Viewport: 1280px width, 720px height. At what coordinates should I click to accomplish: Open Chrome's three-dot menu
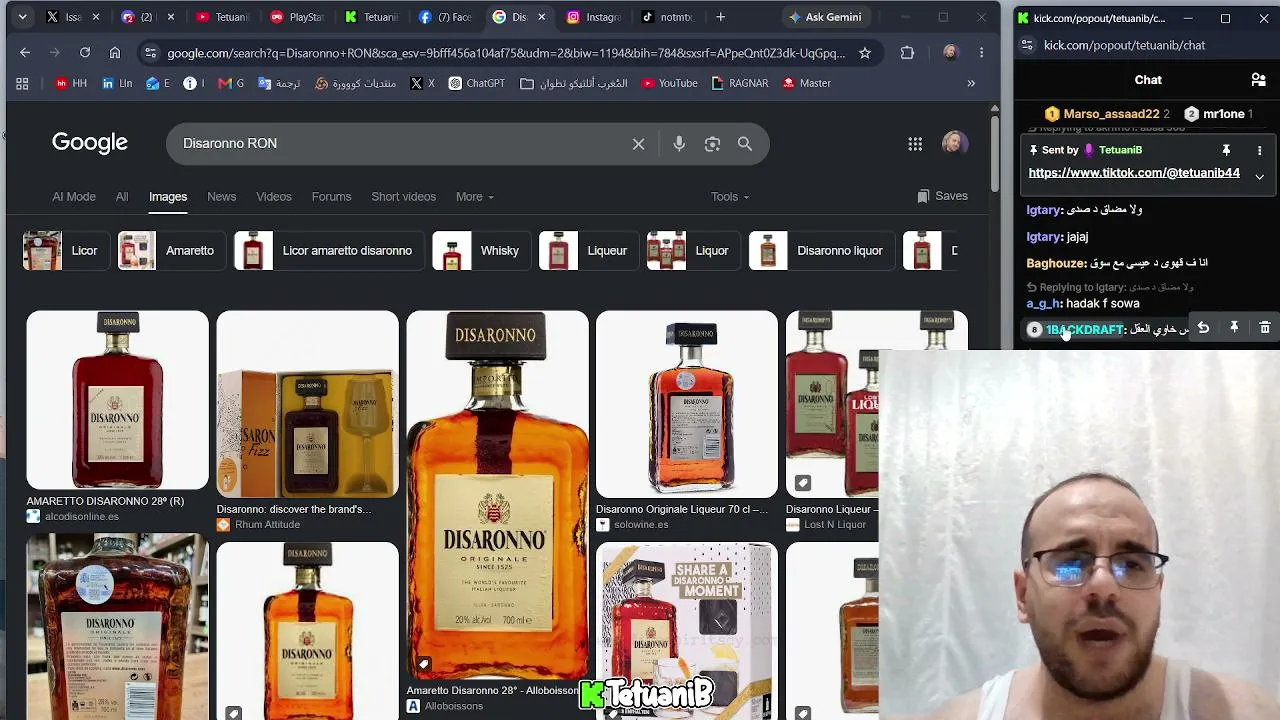coord(982,53)
